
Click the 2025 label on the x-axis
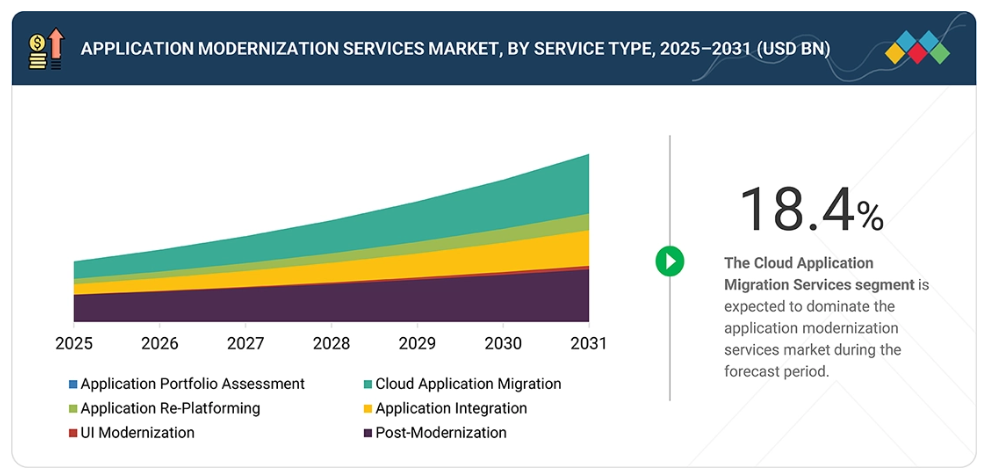point(74,344)
